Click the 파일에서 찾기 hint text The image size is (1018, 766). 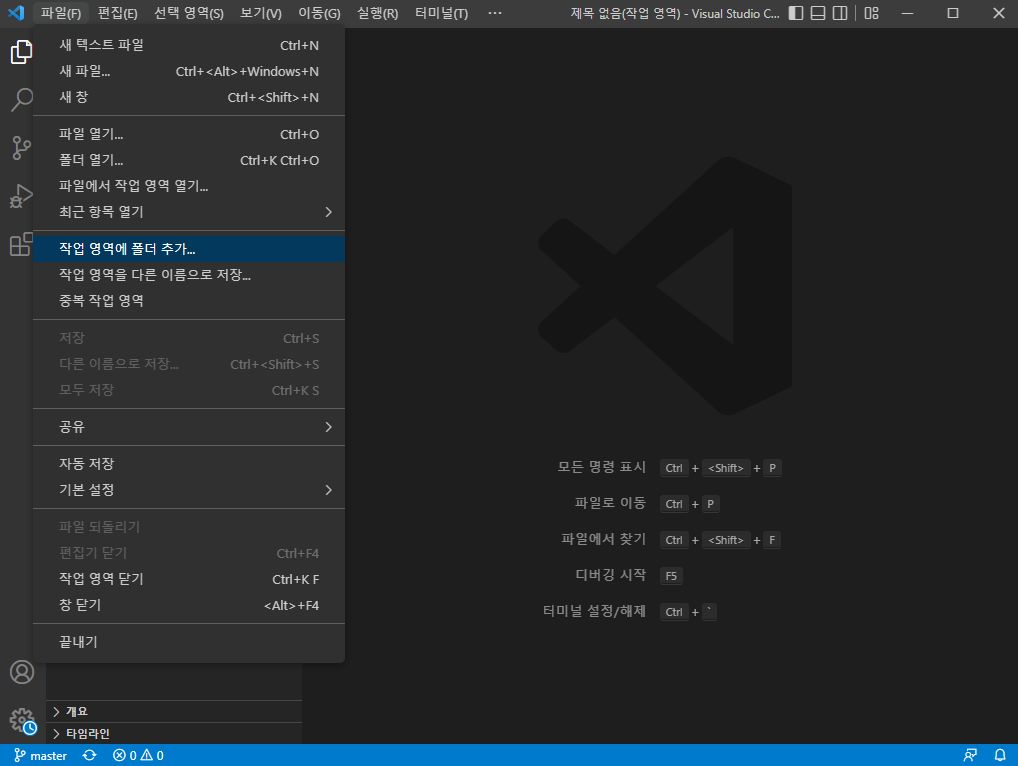(604, 539)
